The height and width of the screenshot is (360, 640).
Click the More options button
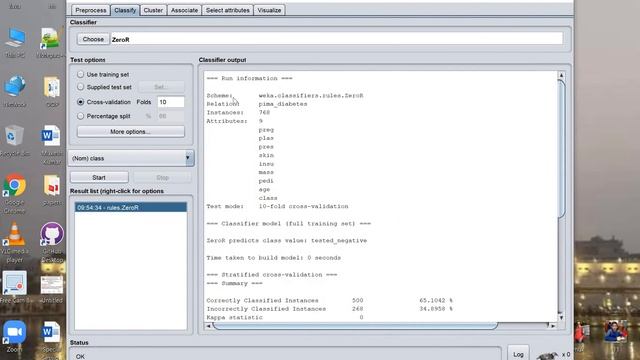[x=131, y=132]
